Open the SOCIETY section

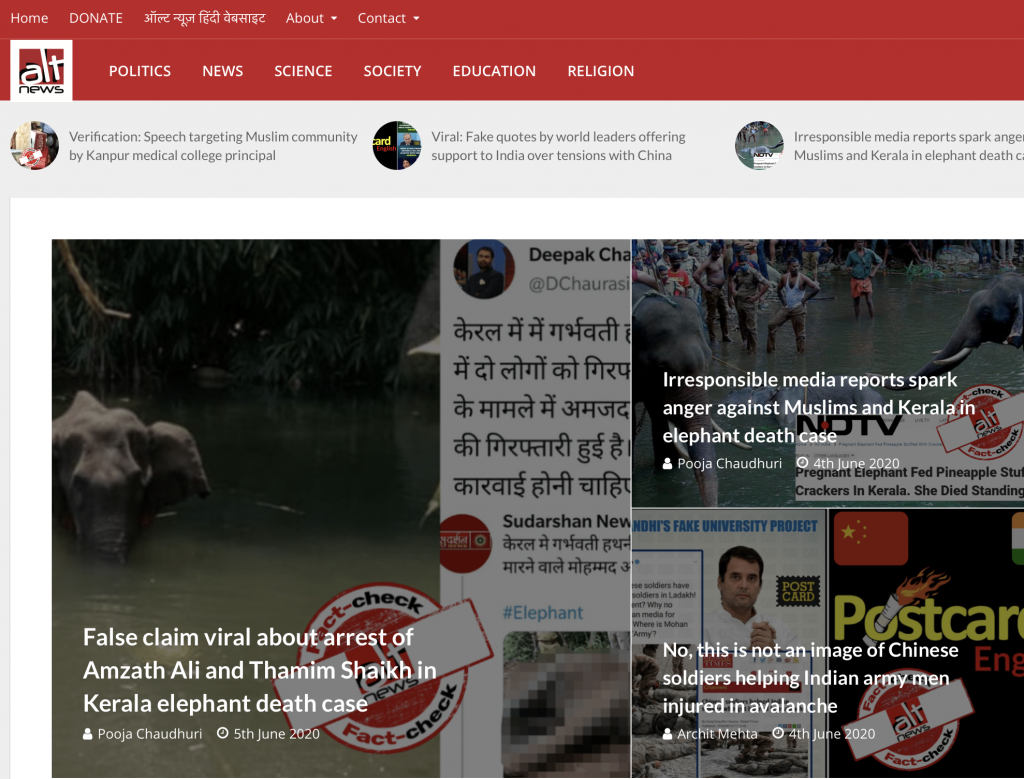point(392,71)
